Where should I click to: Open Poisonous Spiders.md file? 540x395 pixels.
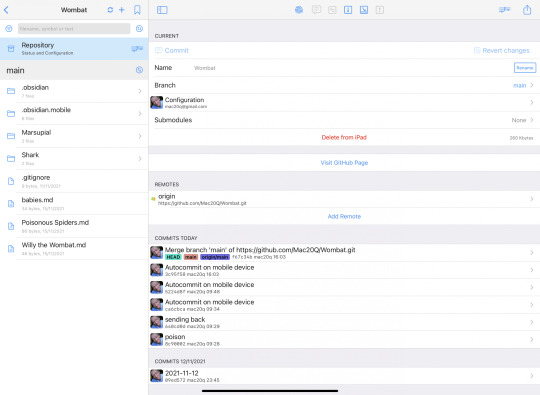[74, 226]
